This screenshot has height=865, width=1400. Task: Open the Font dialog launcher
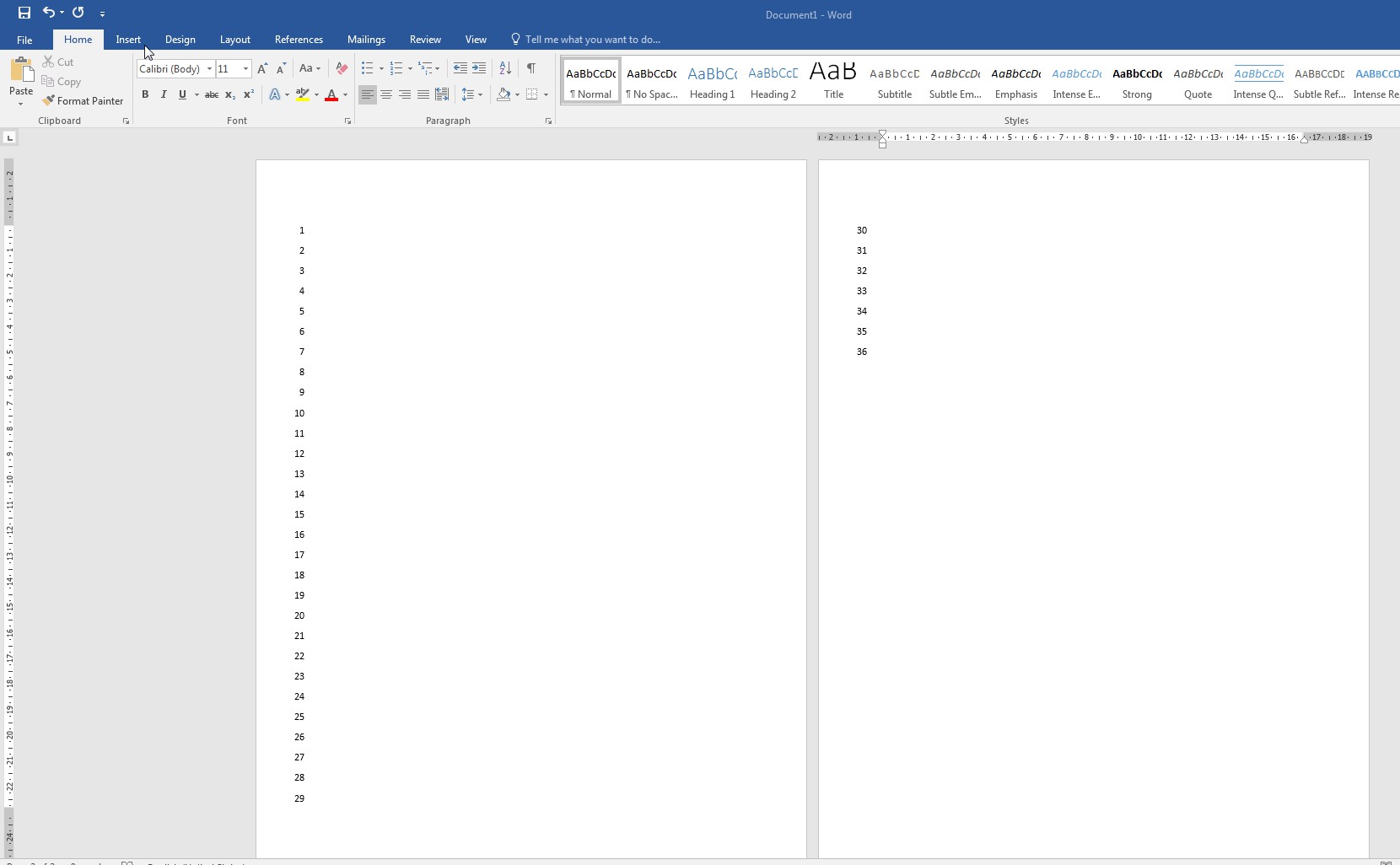[x=347, y=121]
